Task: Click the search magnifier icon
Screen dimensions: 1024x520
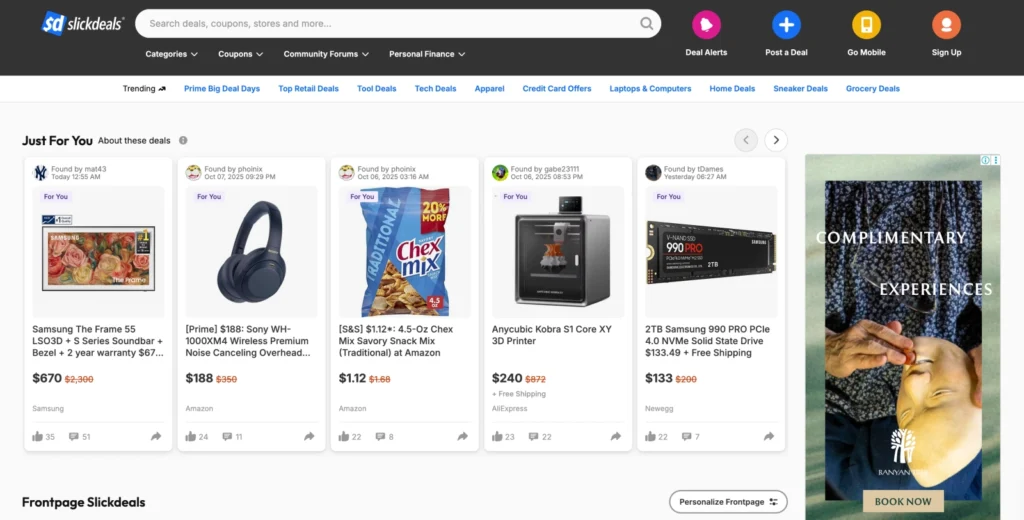Action: [x=647, y=23]
